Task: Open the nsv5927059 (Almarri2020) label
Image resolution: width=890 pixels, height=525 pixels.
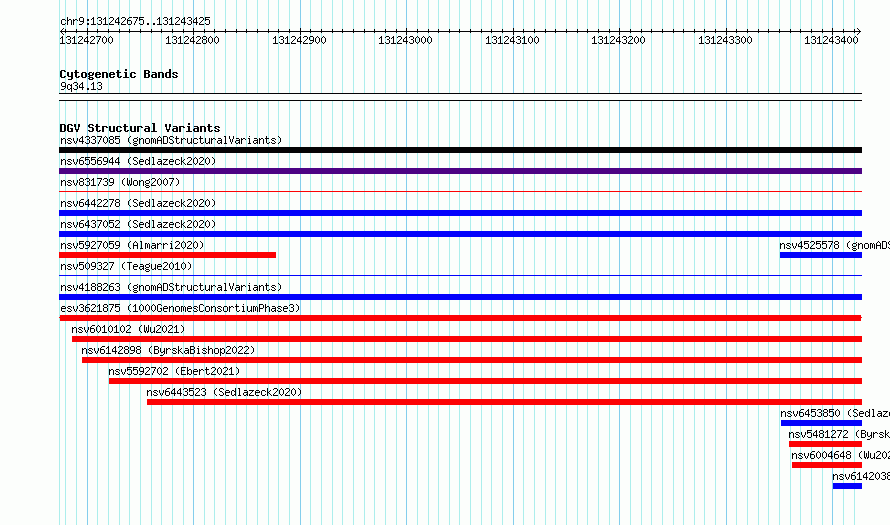Action: point(132,245)
